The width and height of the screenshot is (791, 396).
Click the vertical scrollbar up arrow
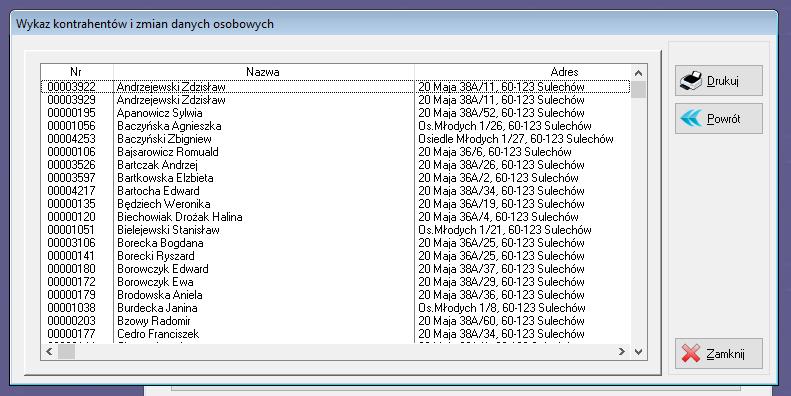point(638,73)
